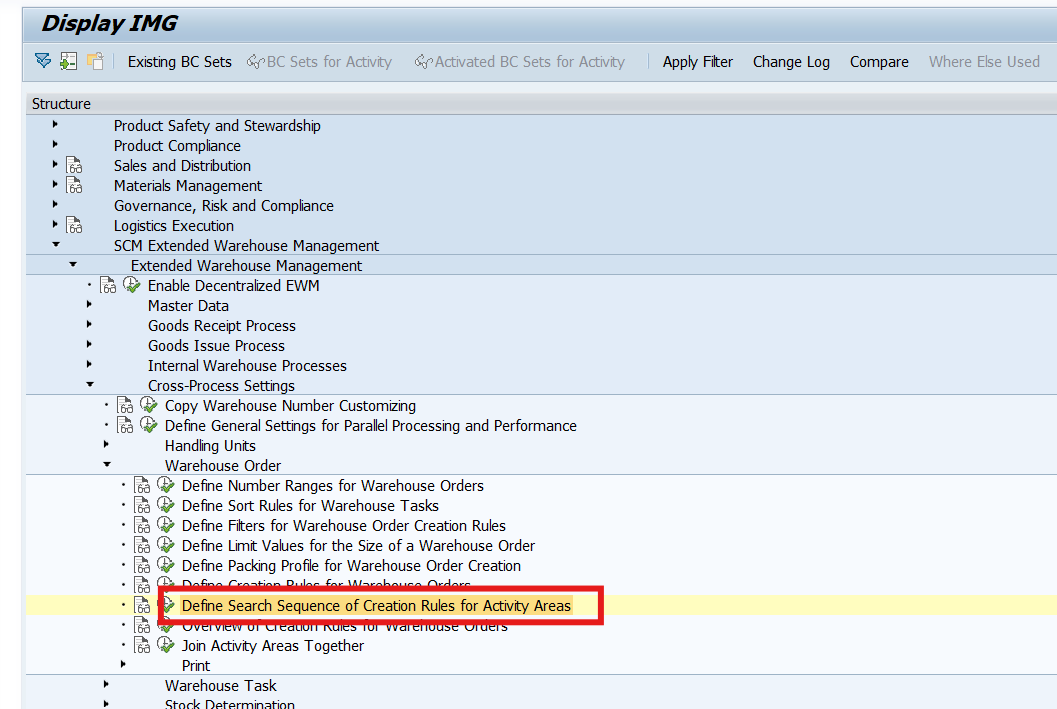Expand the Logistics Execution node
This screenshot has height=709, width=1057.
coord(55,224)
